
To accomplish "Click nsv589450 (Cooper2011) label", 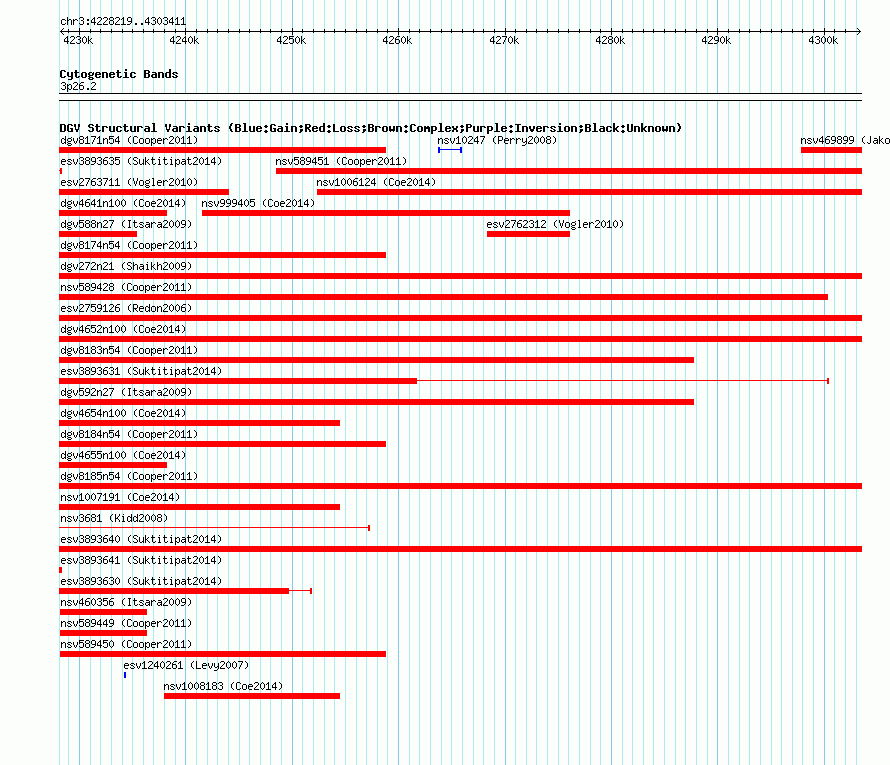I will point(126,644).
